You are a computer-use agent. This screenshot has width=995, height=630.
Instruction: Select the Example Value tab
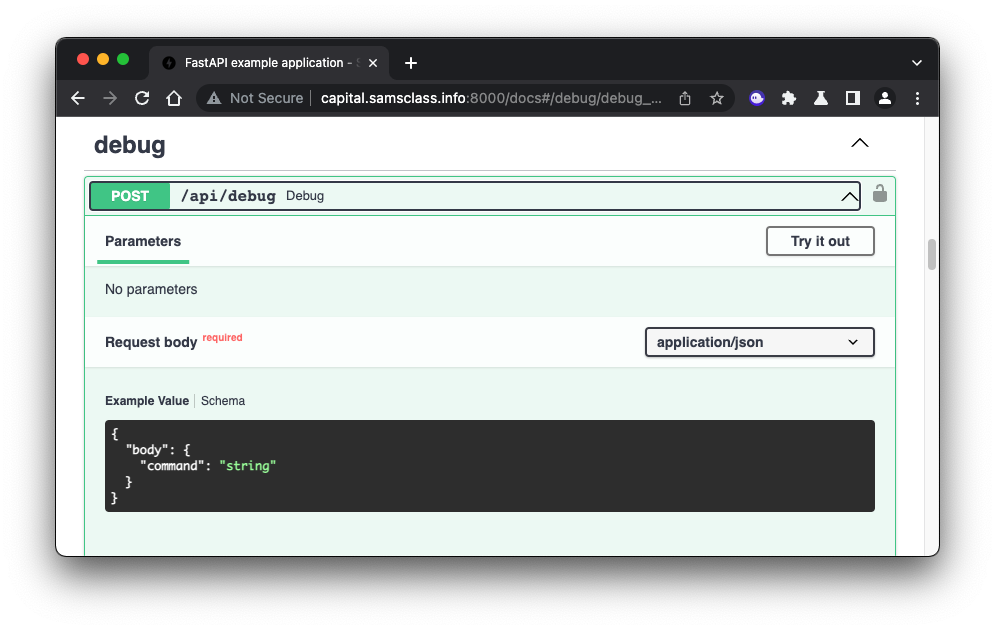(x=147, y=401)
